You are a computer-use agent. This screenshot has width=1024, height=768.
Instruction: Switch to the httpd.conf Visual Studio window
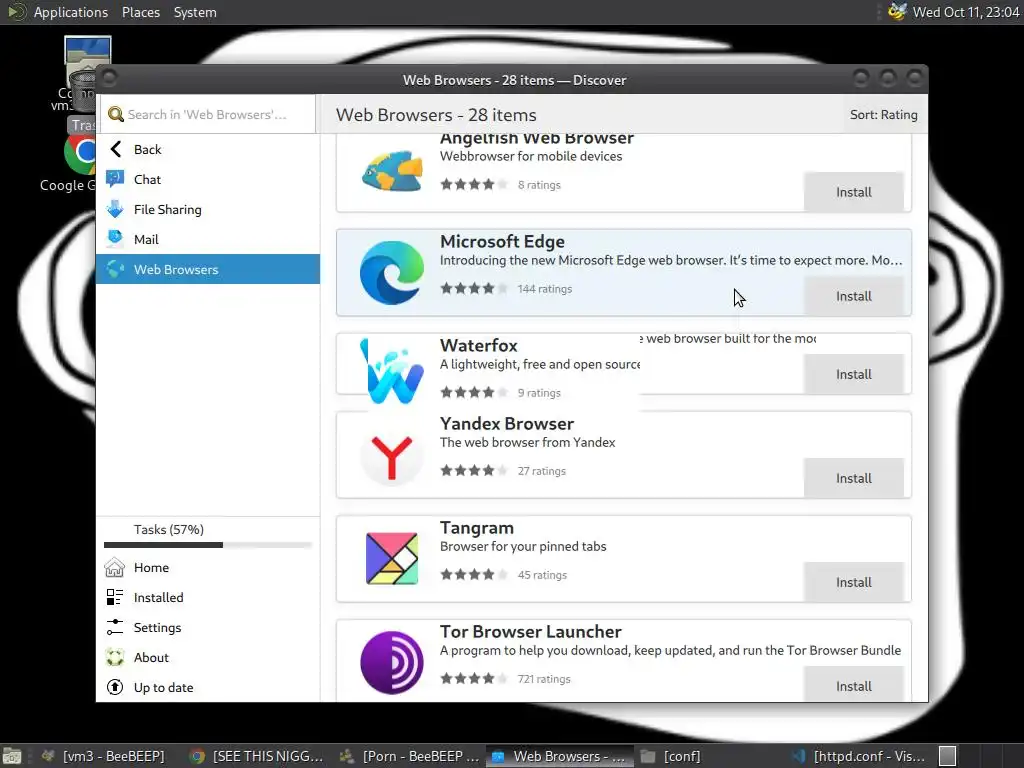tap(861, 756)
